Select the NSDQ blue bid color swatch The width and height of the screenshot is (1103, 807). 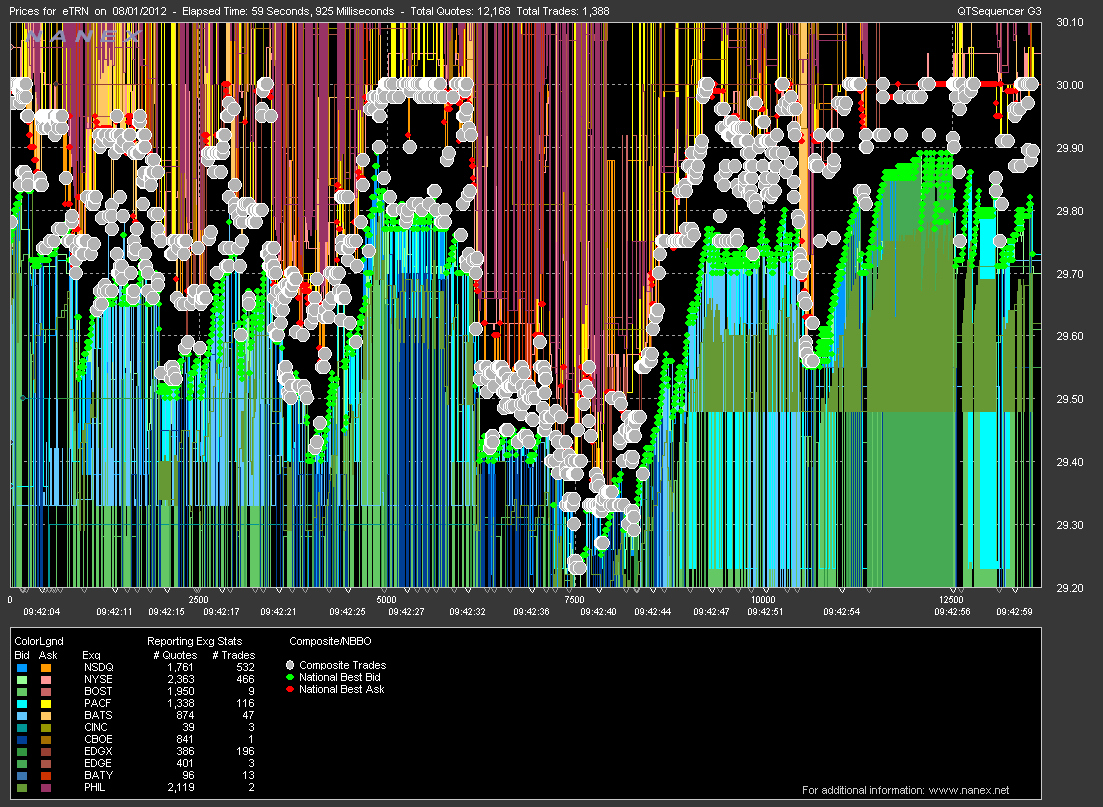click(22, 666)
